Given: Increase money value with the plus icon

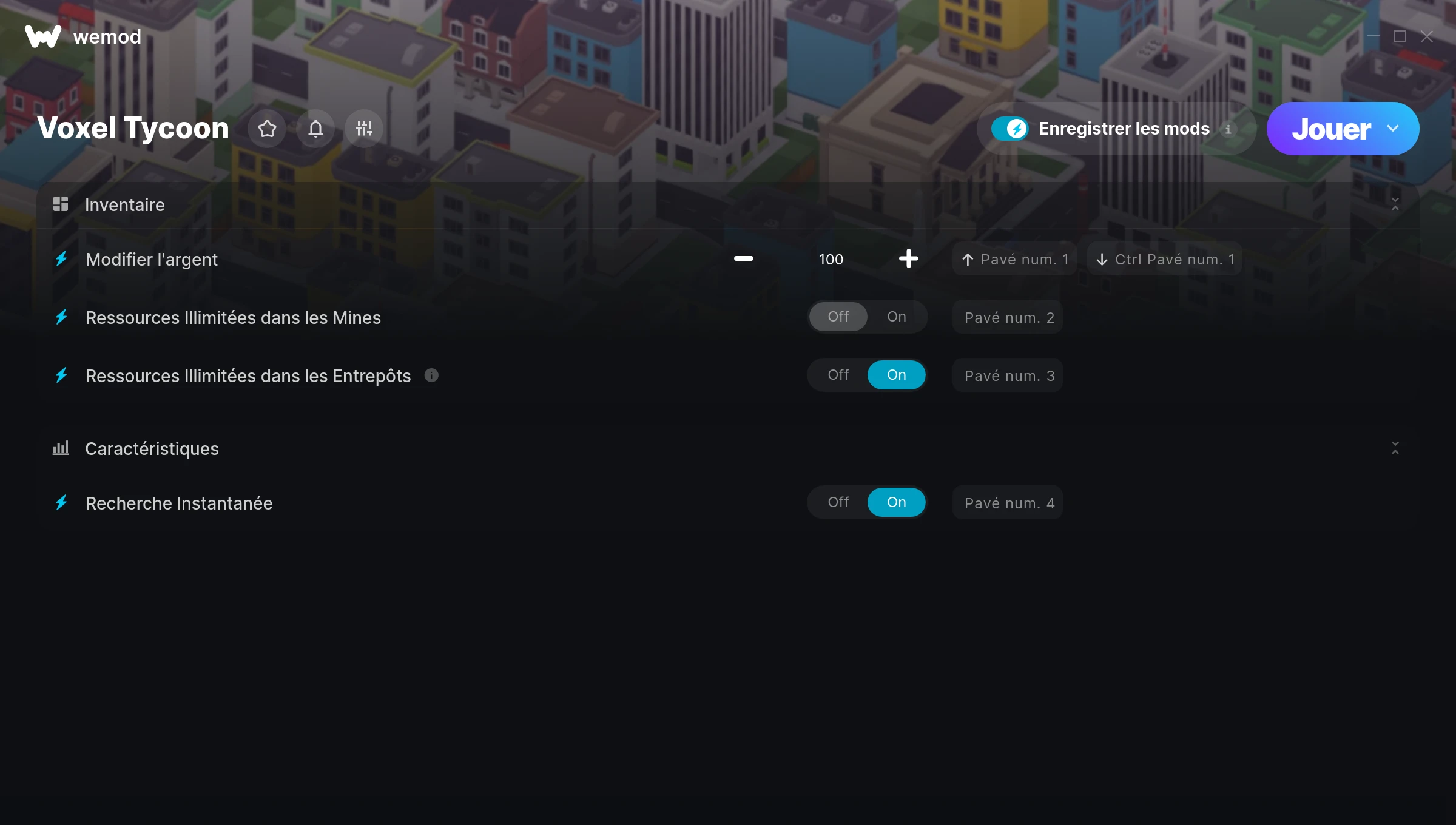Looking at the screenshot, I should (909, 259).
